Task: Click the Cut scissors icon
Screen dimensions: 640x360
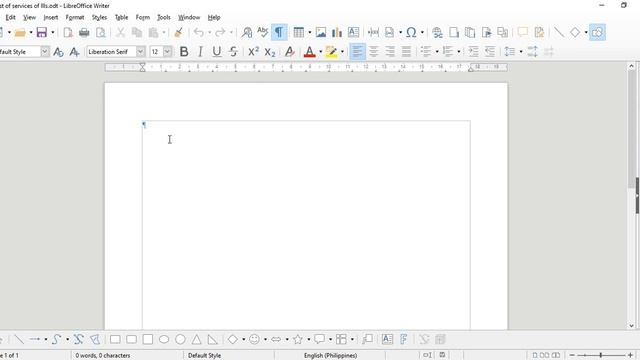Action: (120, 32)
